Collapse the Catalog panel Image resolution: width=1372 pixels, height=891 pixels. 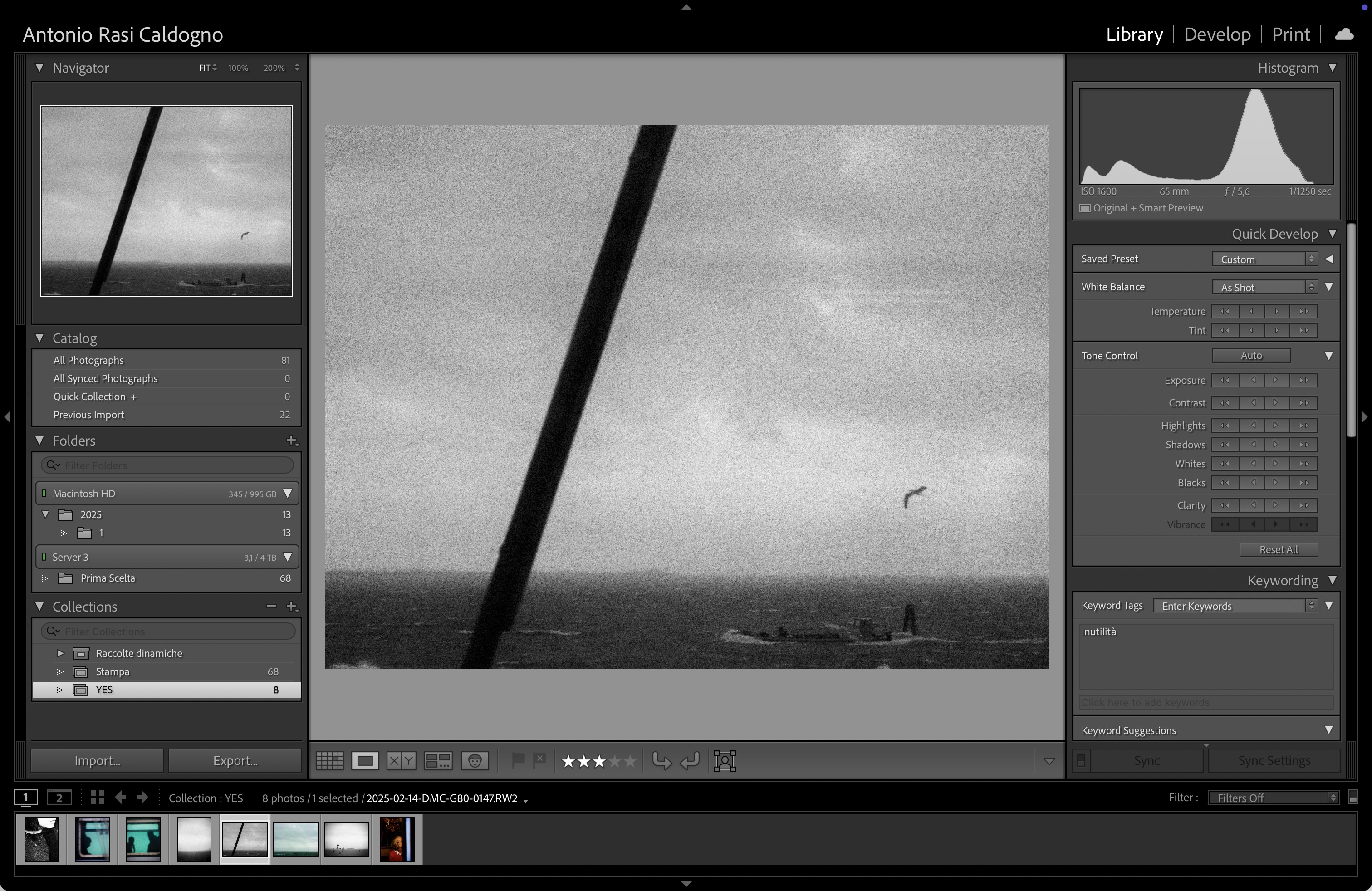point(40,338)
